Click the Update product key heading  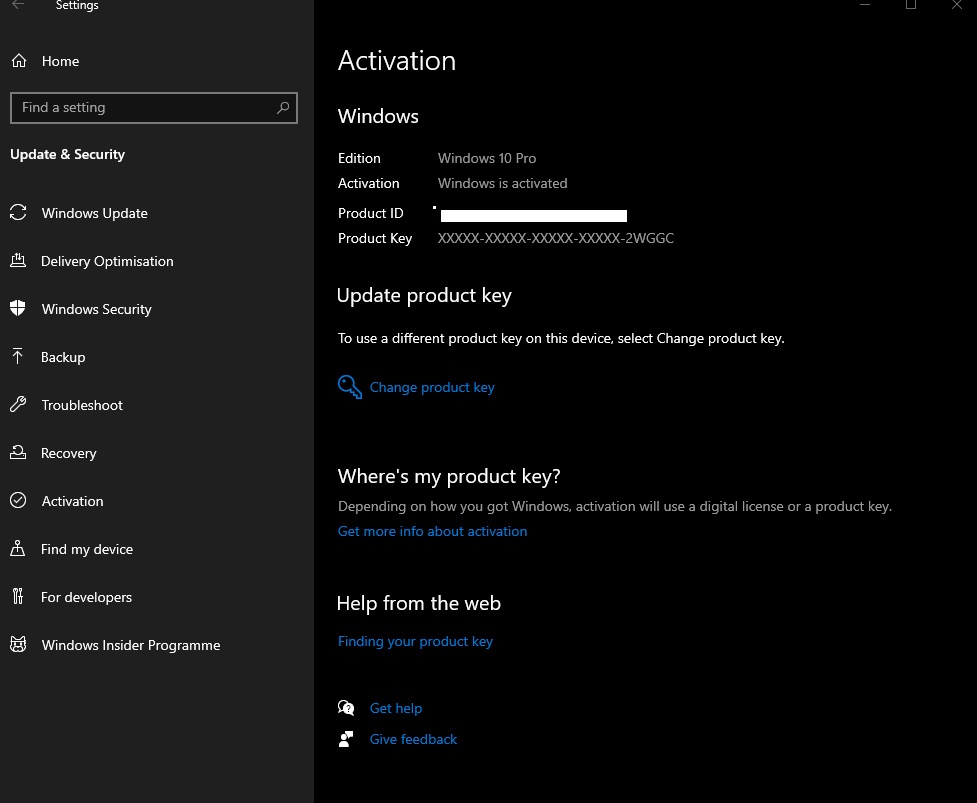(x=424, y=295)
